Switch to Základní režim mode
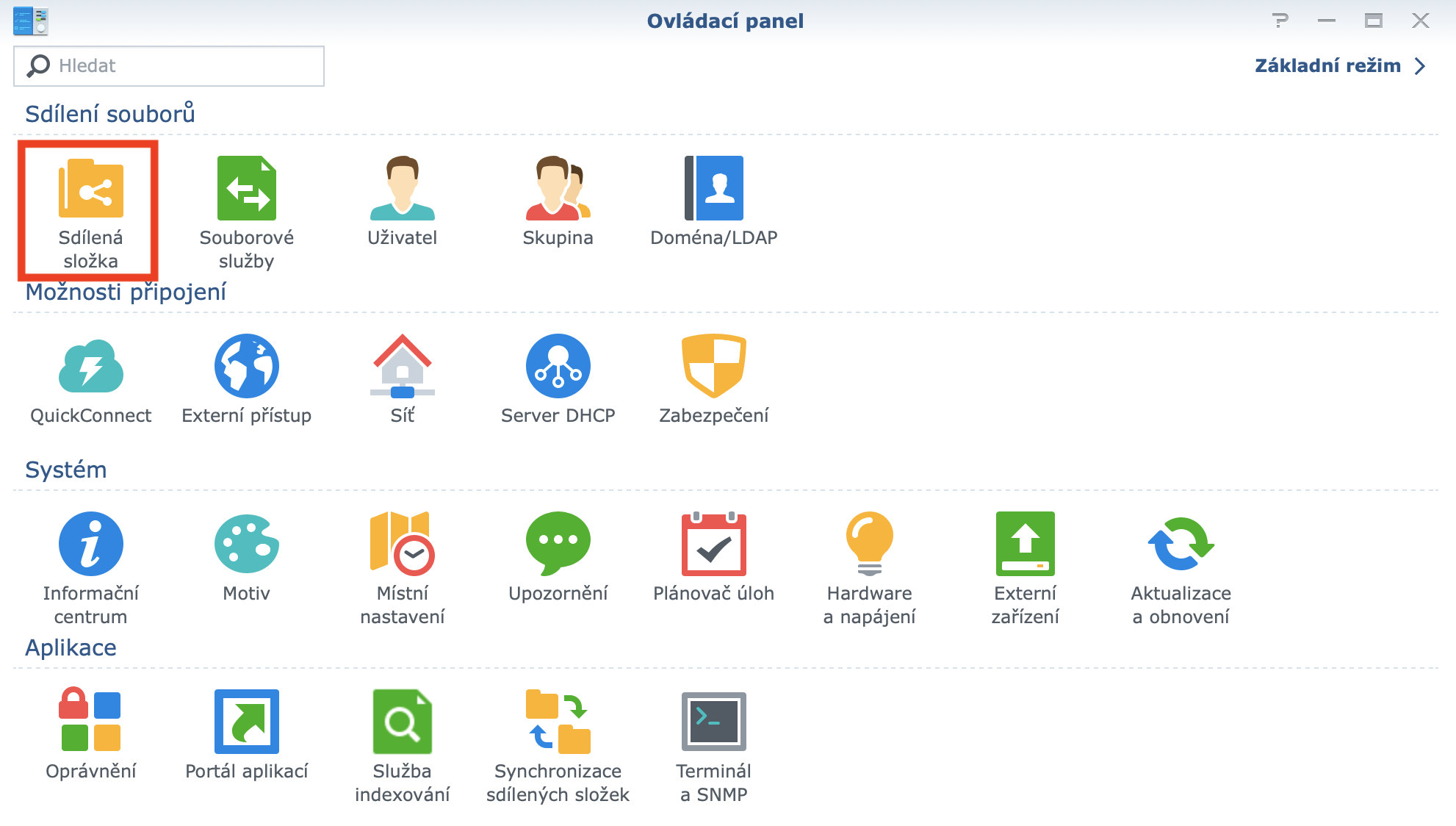The height and width of the screenshot is (826, 1456). click(x=1328, y=65)
